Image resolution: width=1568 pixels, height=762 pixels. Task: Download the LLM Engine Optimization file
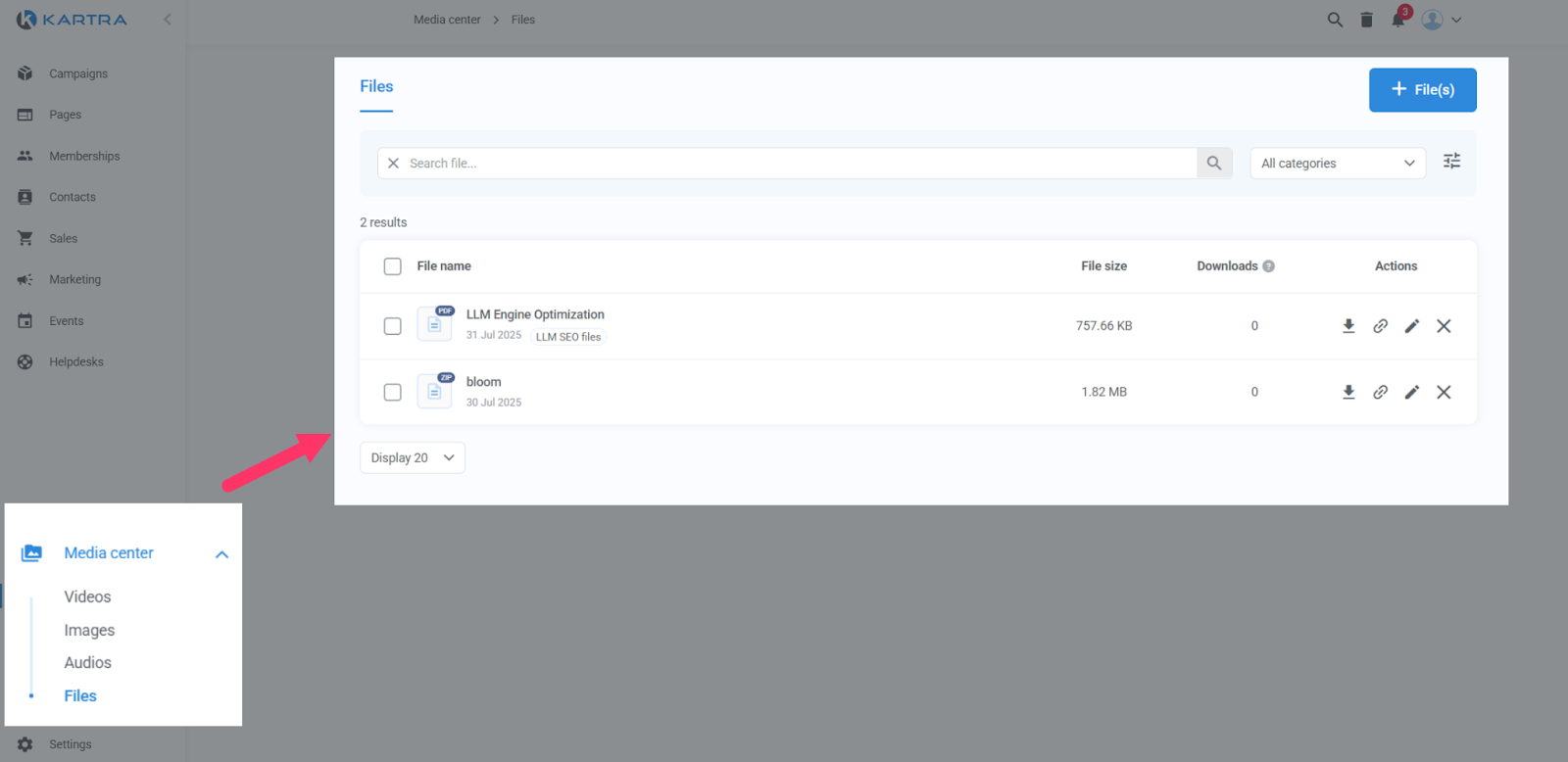[1348, 326]
